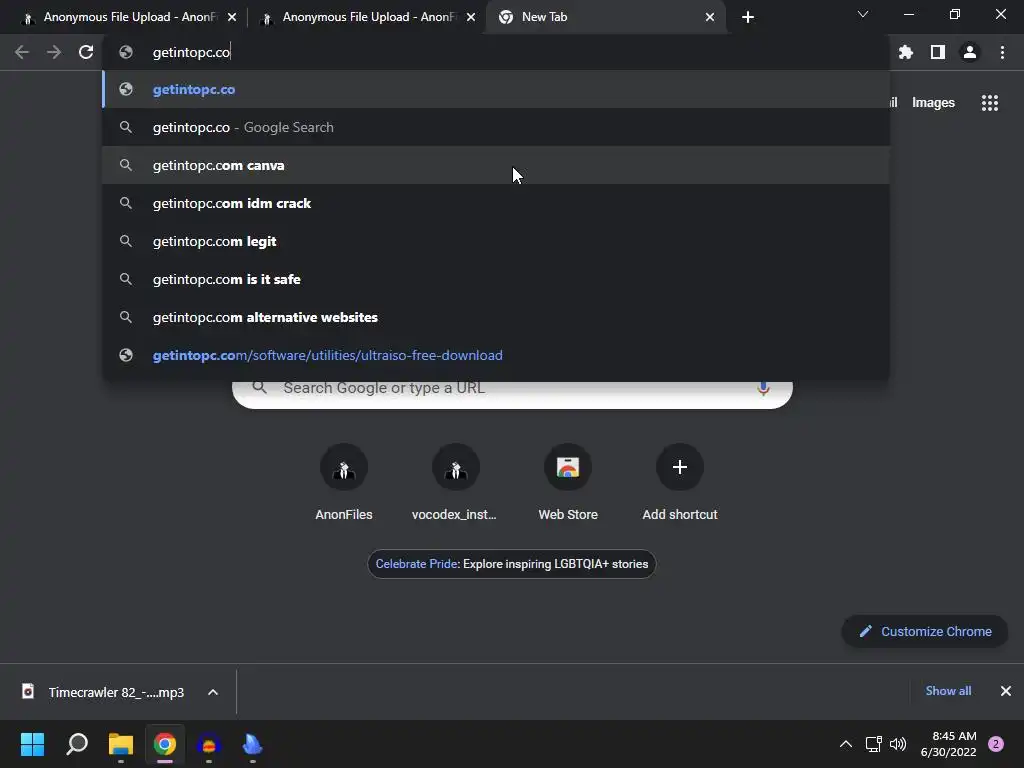Show hidden system tray icons

pos(846,744)
